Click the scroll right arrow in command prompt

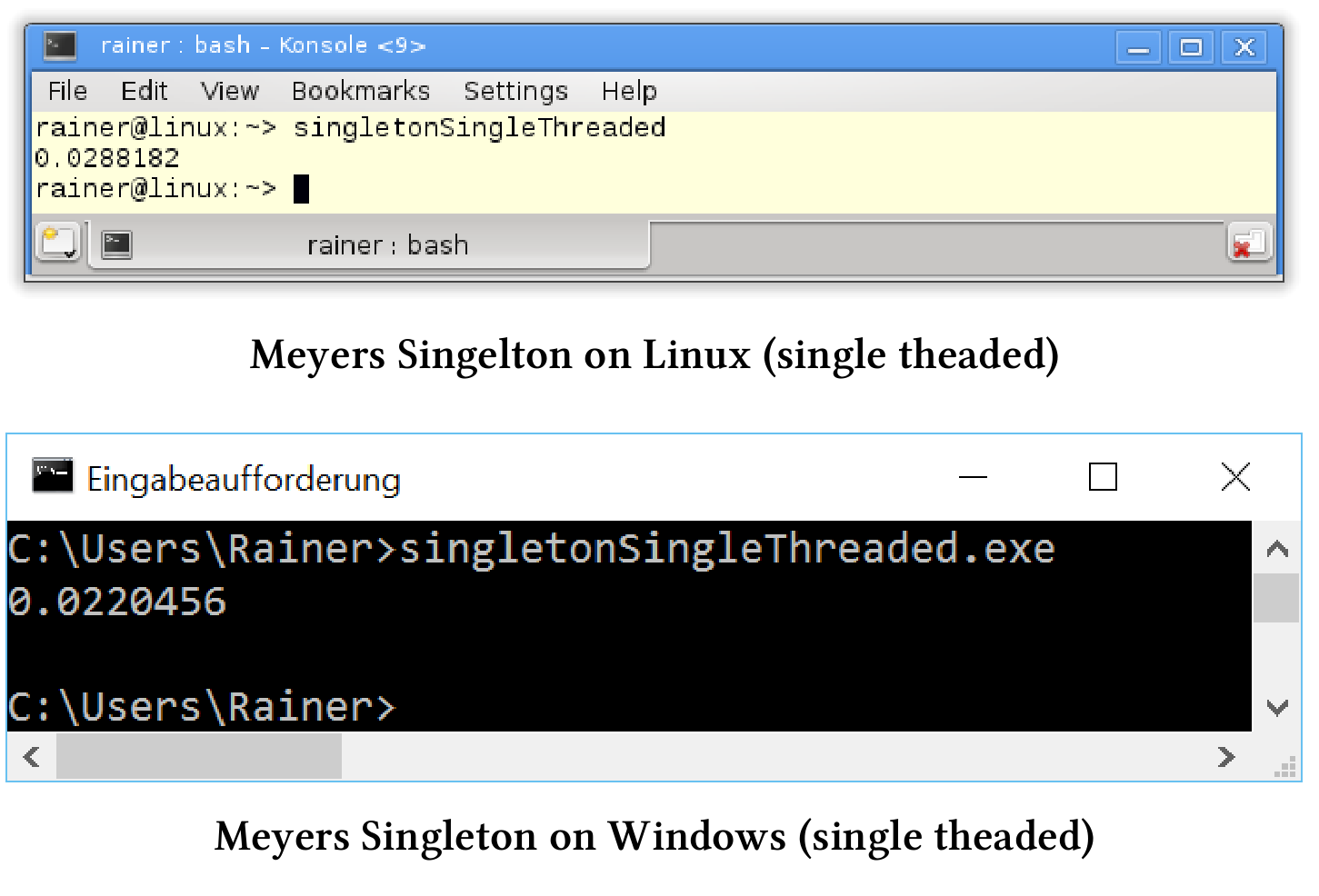point(1226,756)
